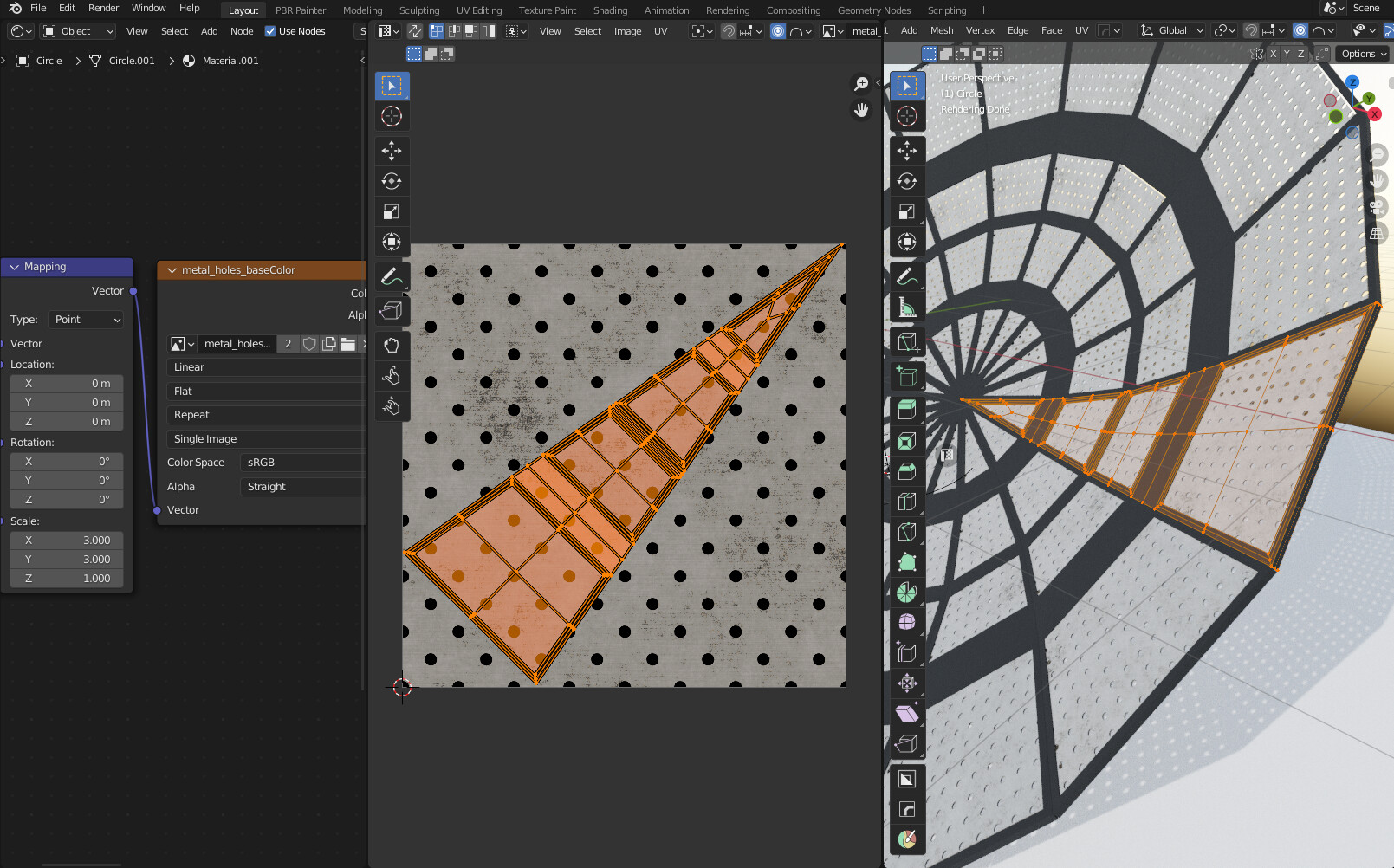Select the Inset Faces tool
1394x868 pixels.
coord(907,441)
